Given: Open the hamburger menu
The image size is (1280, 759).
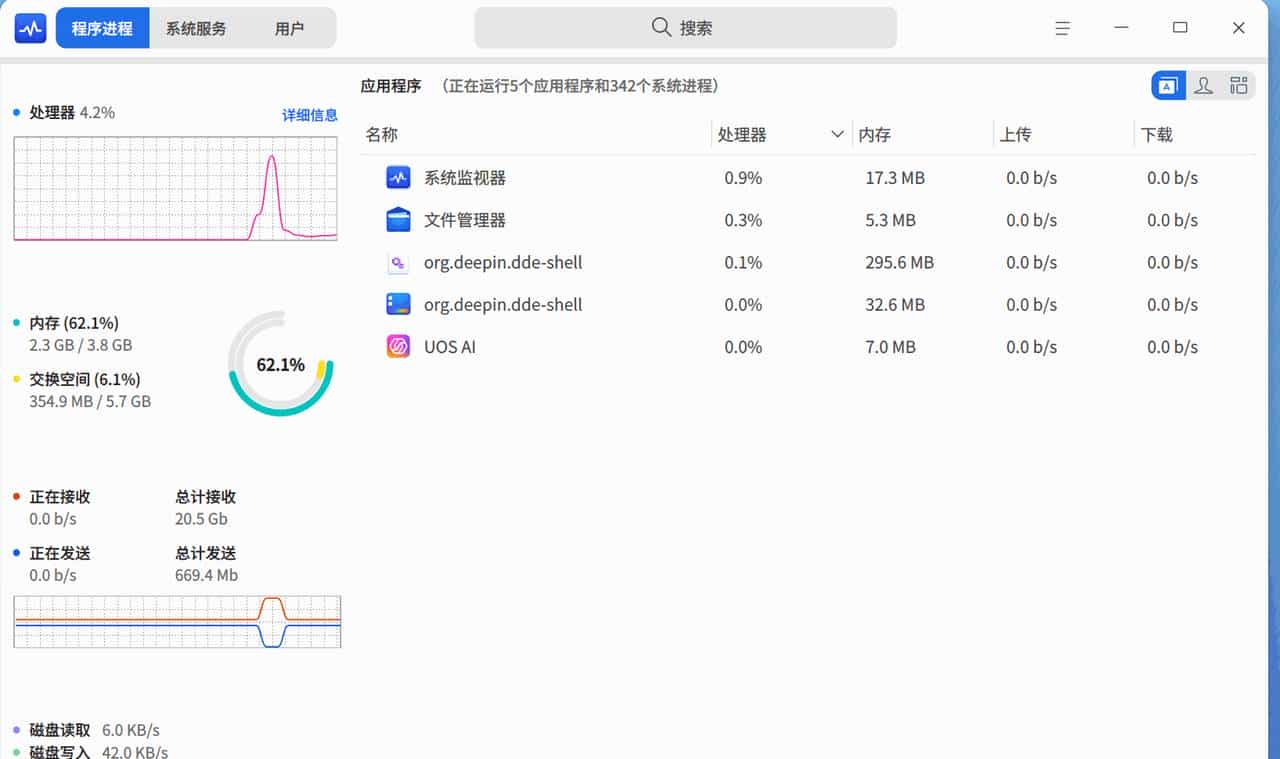Looking at the screenshot, I should 1062,27.
